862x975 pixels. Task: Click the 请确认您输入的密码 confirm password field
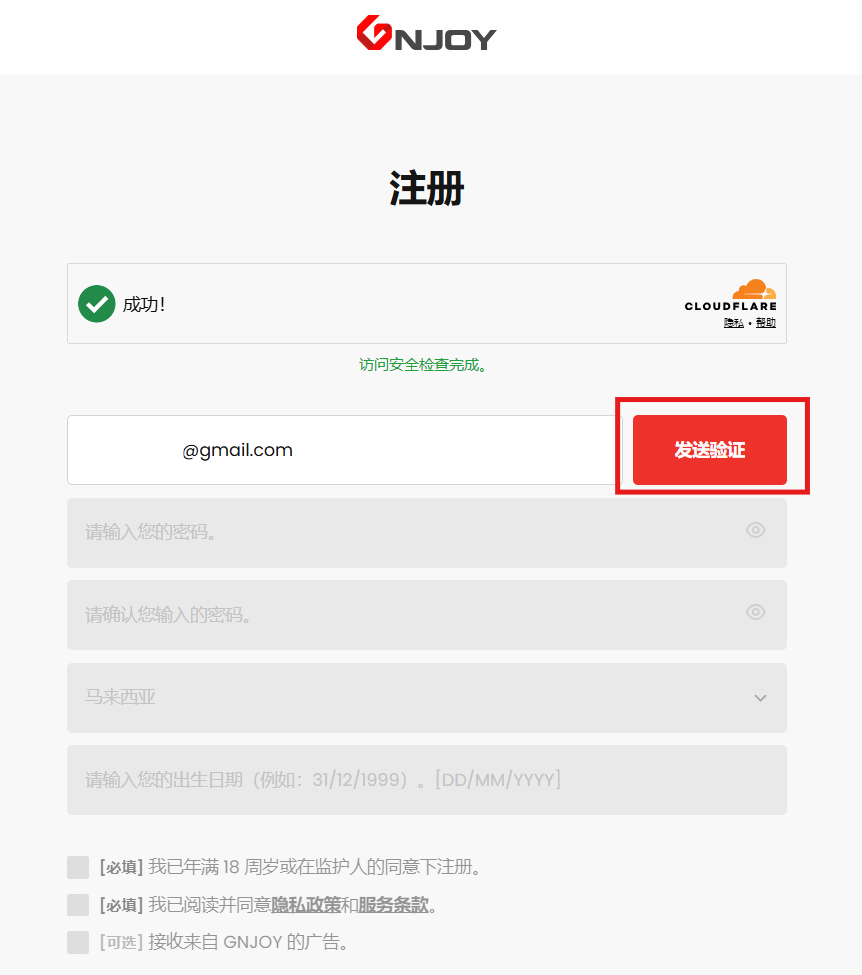coord(427,615)
